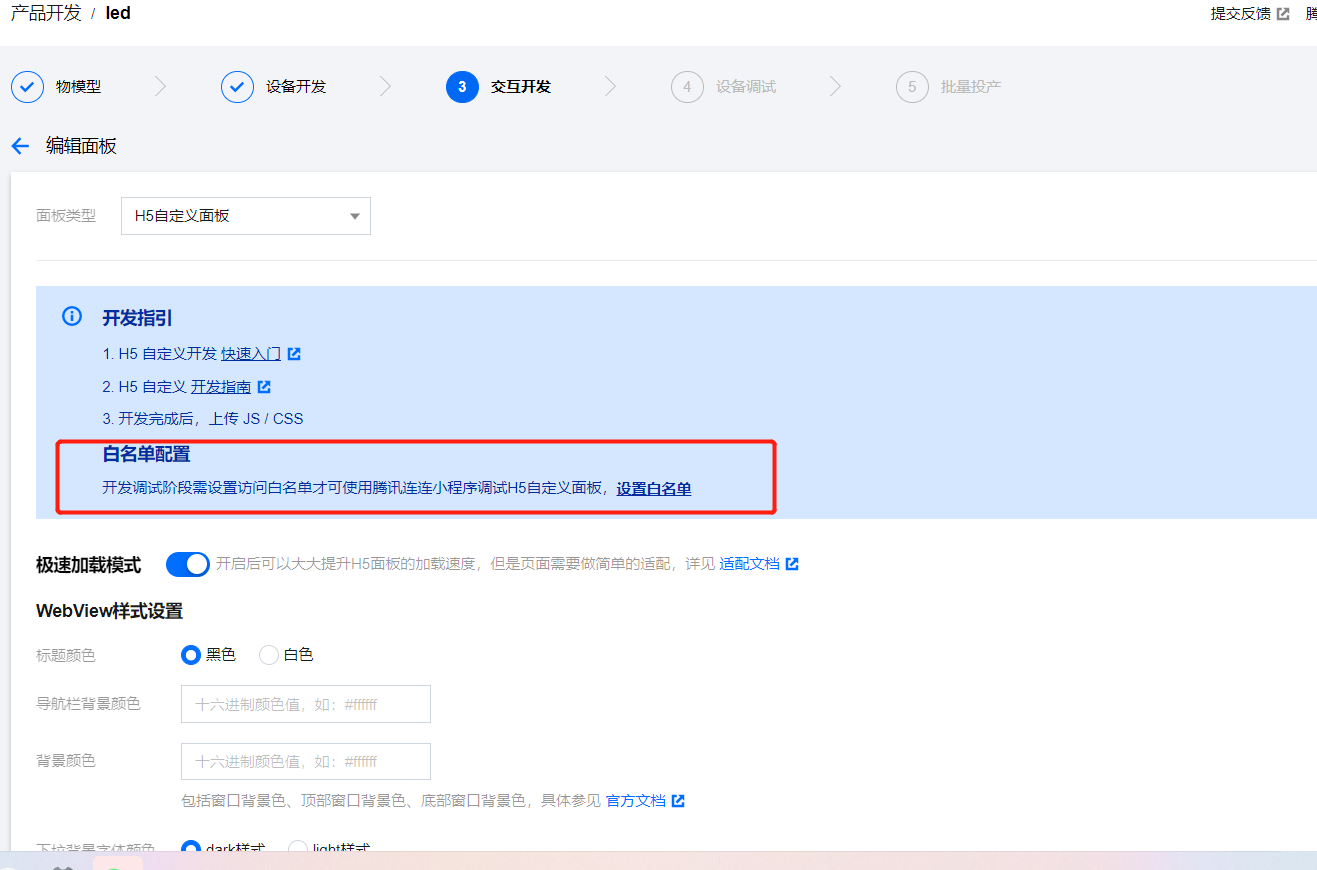1317x870 pixels.
Task: Click the back arrow next to 编辑面板
Action: point(19,146)
